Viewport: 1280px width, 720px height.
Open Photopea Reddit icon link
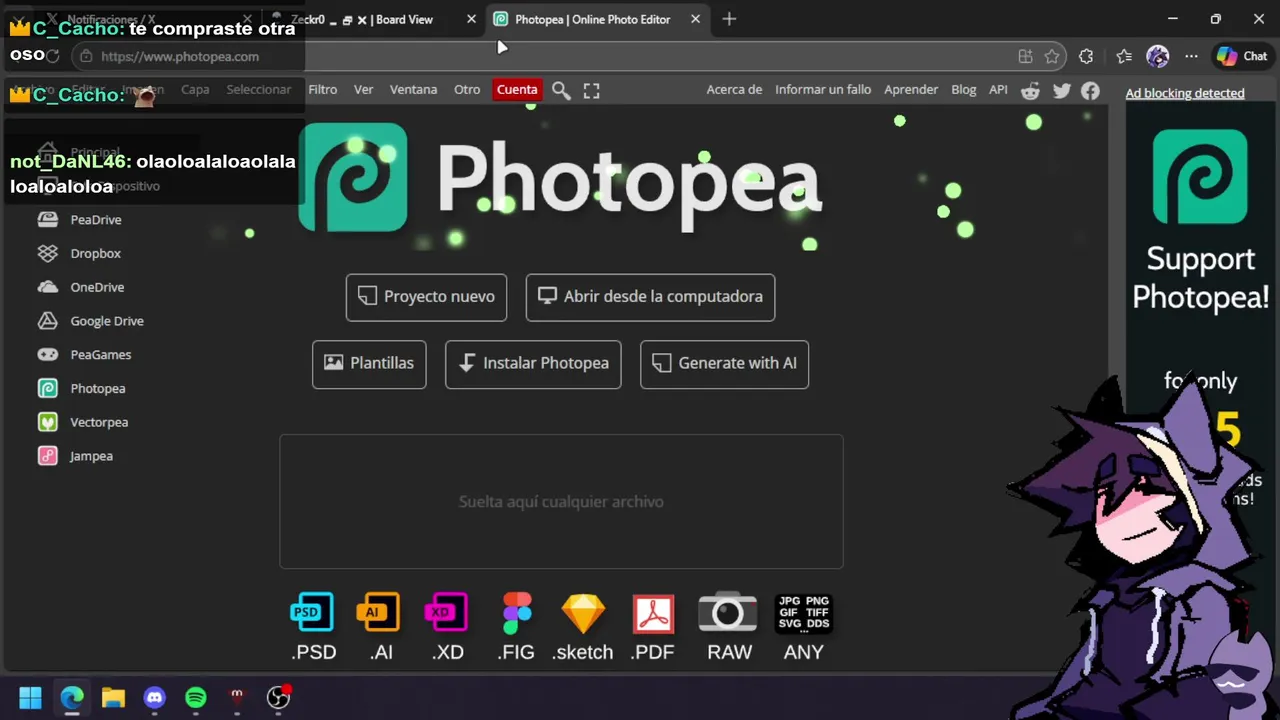(x=1030, y=91)
